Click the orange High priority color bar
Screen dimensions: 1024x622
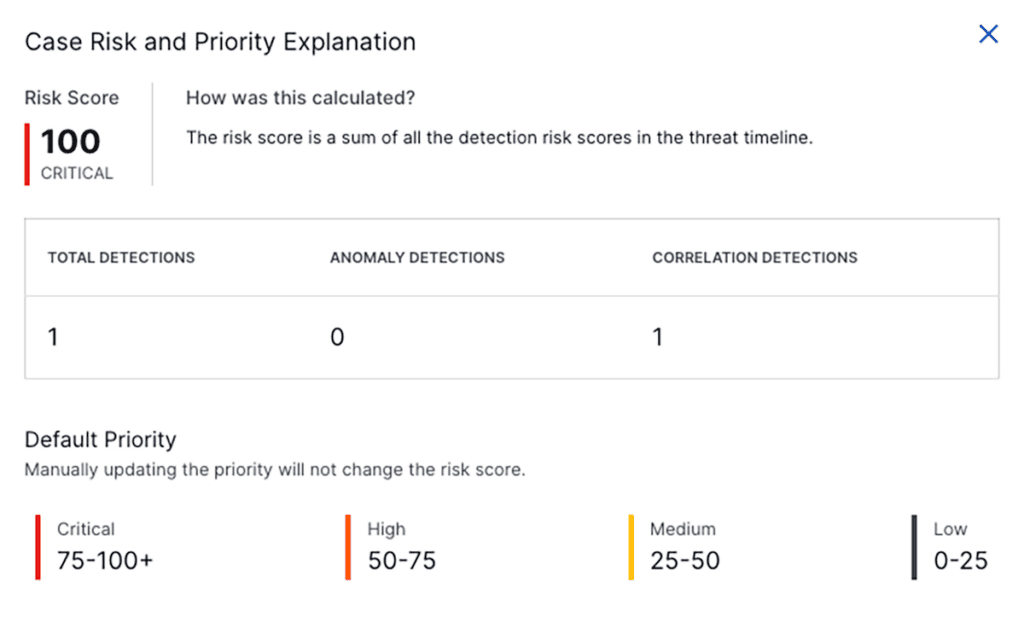[348, 547]
